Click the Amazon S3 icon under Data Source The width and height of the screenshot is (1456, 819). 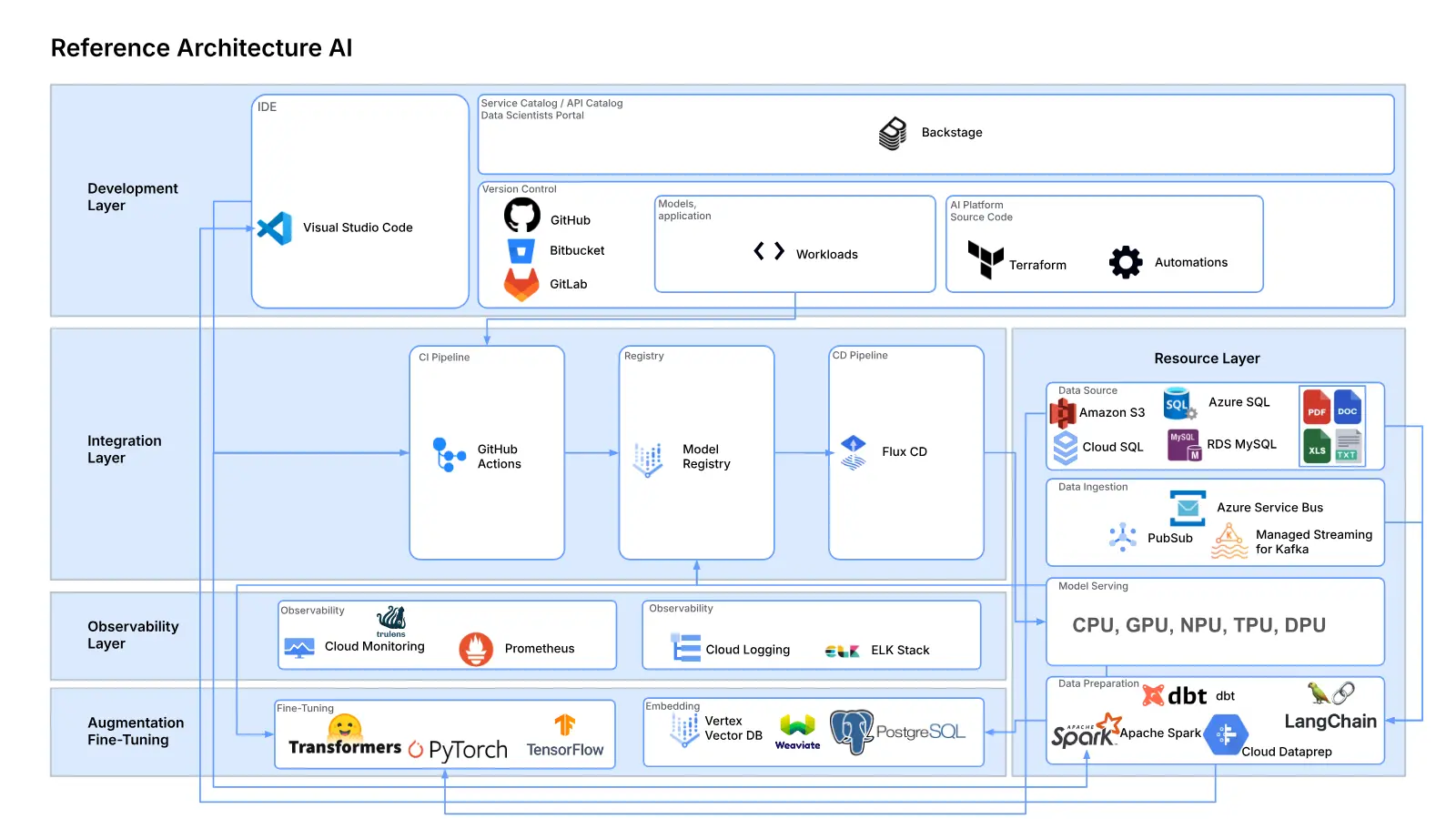[1065, 411]
